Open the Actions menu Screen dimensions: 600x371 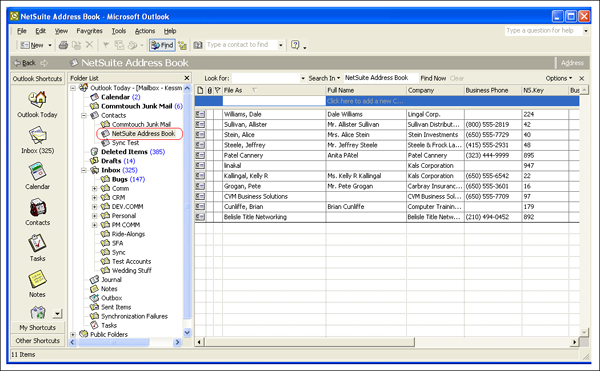point(145,31)
